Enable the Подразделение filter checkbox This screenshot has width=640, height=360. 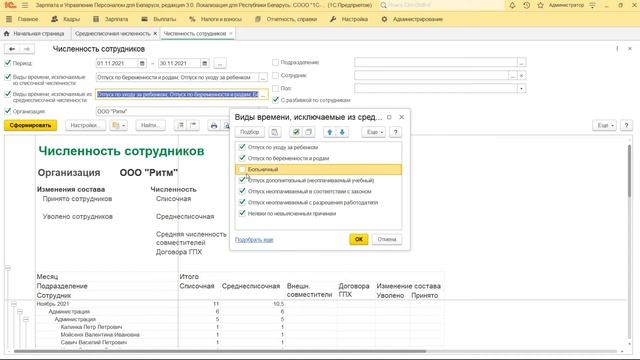(x=276, y=62)
